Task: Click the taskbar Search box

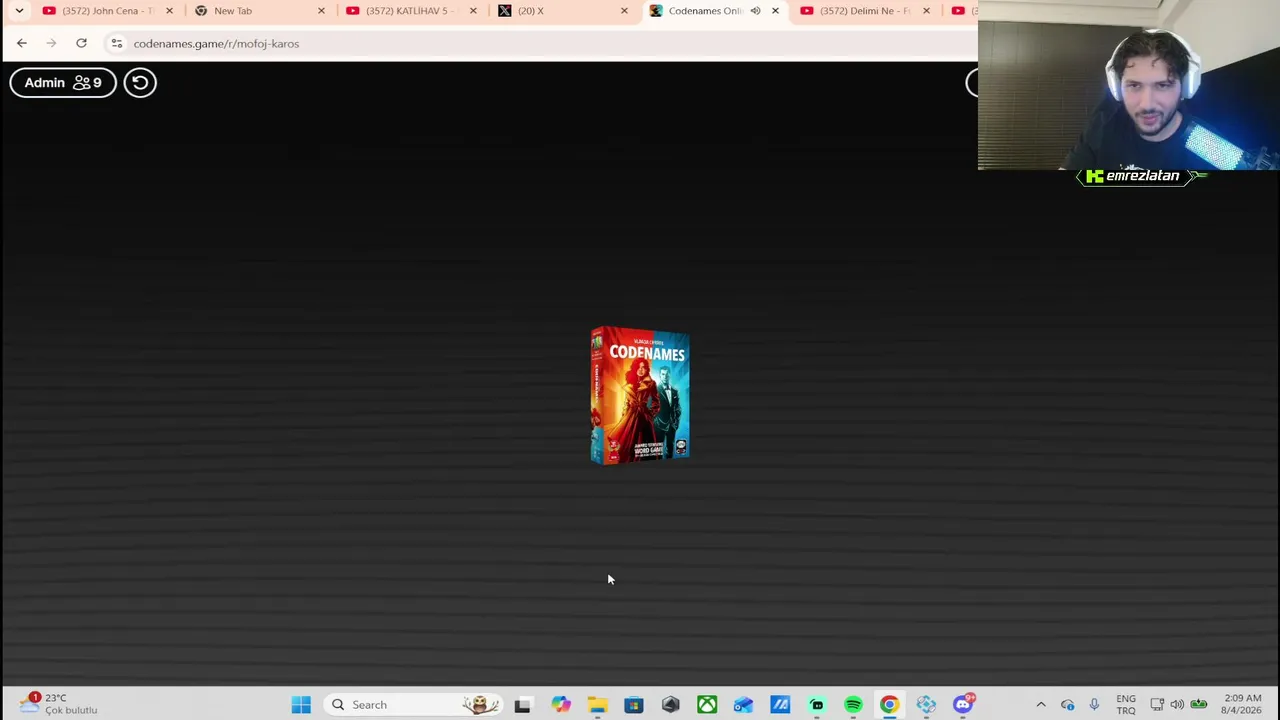Action: [415, 705]
